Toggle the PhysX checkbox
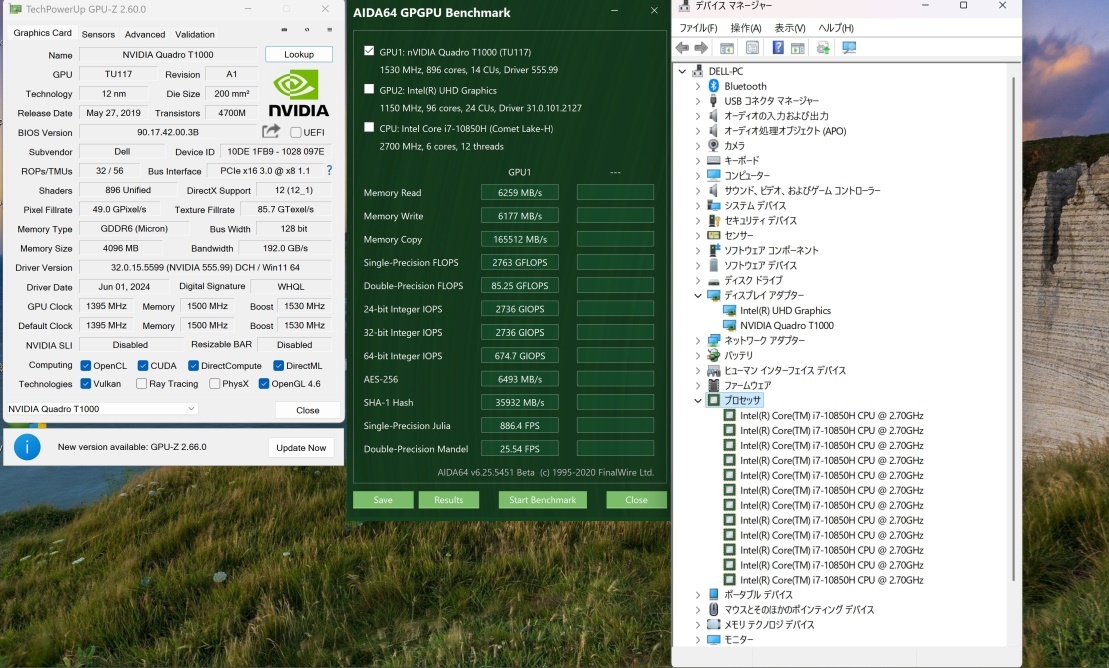The image size is (1109, 668). (214, 384)
